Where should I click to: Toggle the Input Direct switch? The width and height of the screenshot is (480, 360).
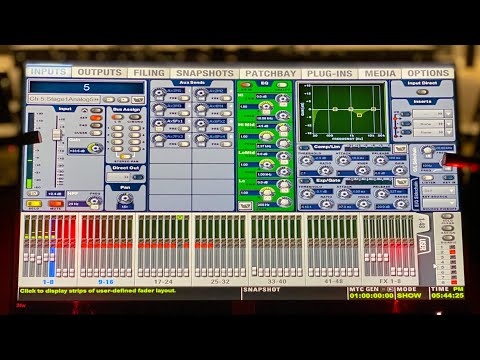click(x=422, y=92)
